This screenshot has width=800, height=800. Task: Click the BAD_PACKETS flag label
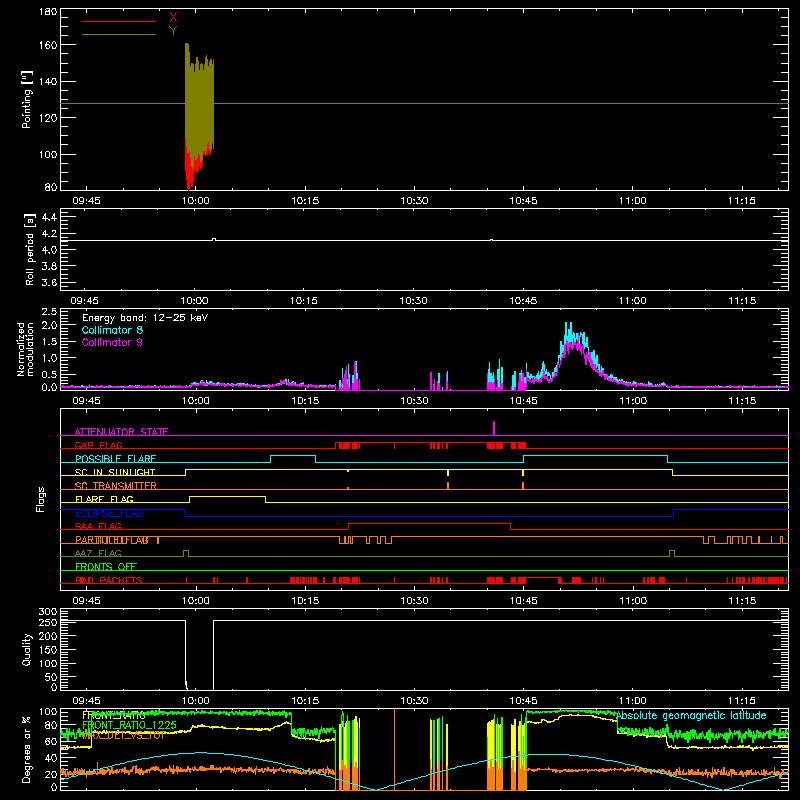pyautogui.click(x=109, y=580)
